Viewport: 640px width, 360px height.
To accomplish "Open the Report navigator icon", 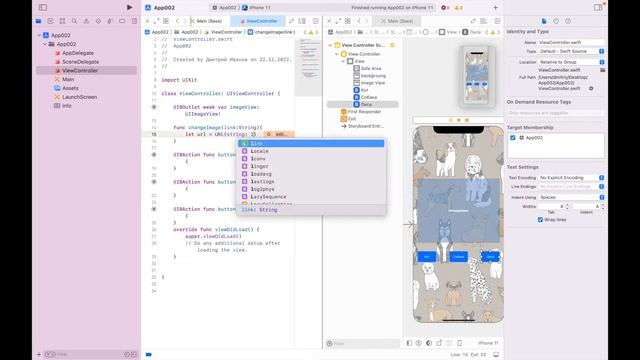I will 134,21.
